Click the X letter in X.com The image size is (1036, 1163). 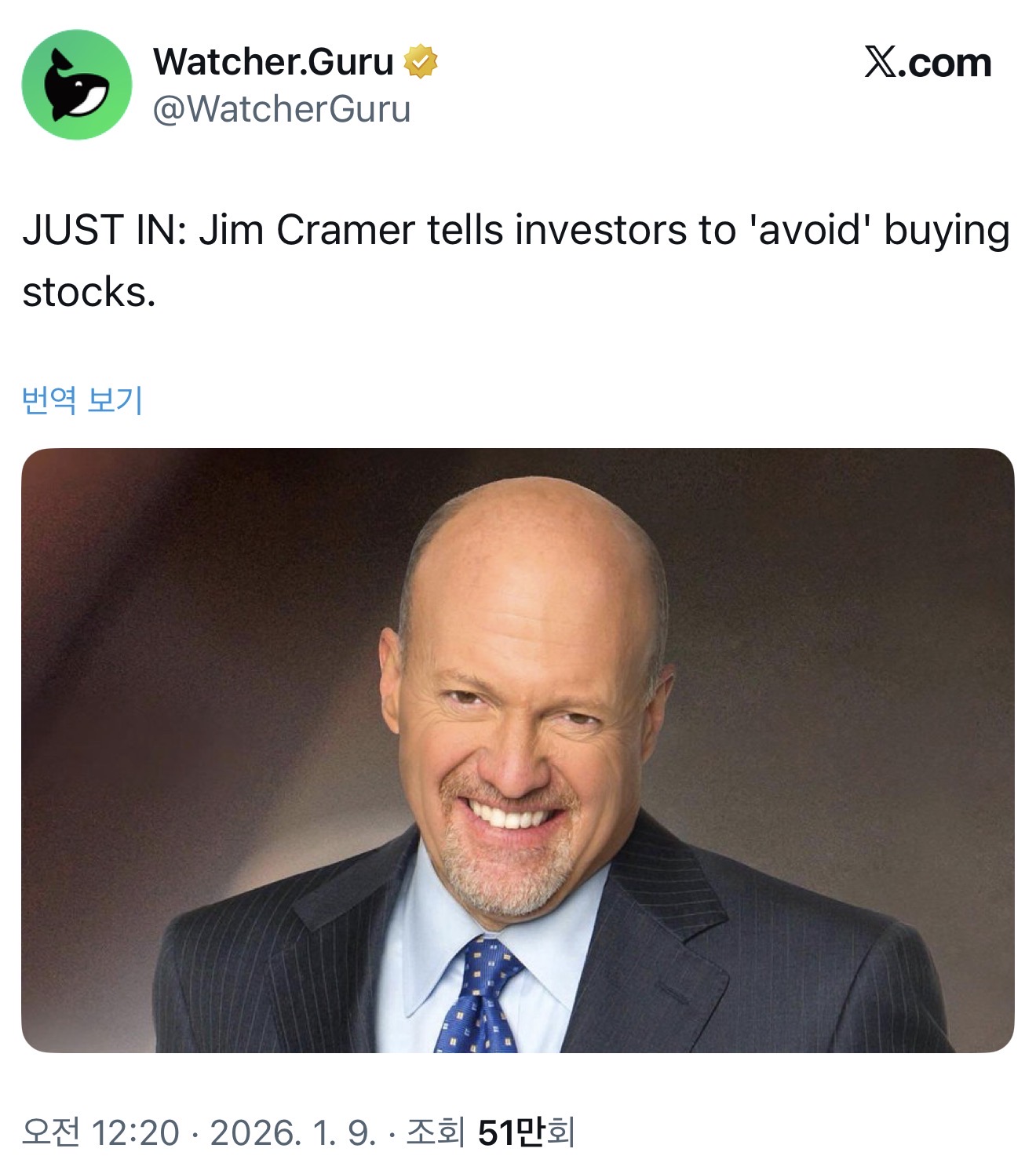coord(881,62)
